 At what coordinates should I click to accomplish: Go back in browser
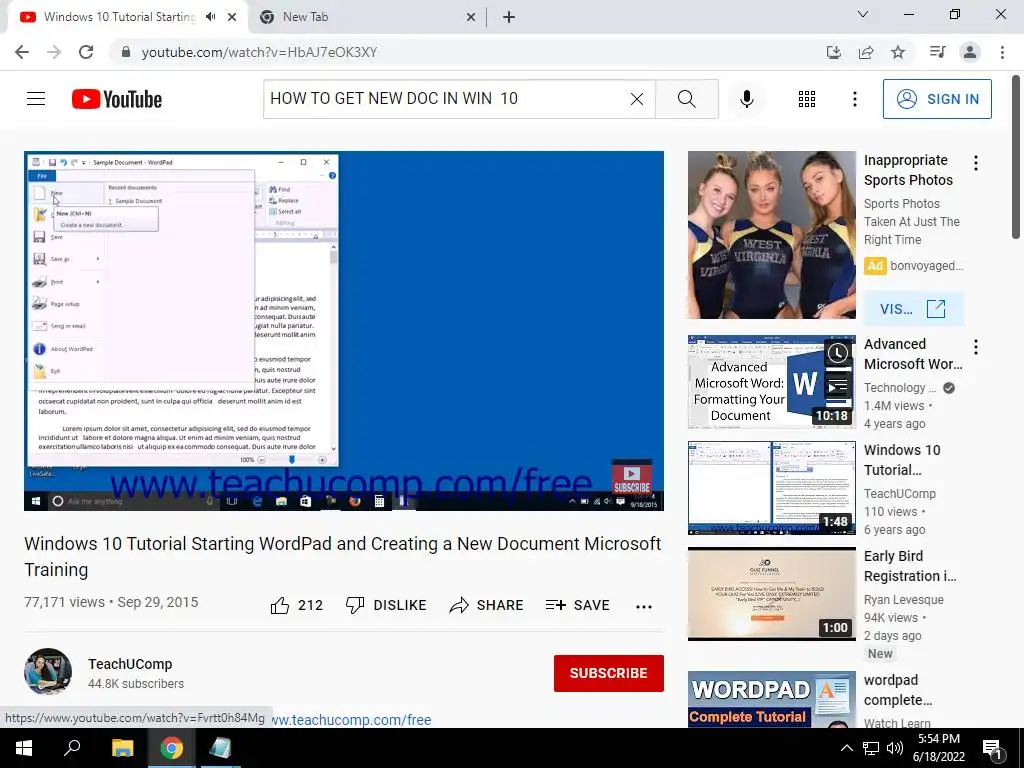(x=22, y=52)
